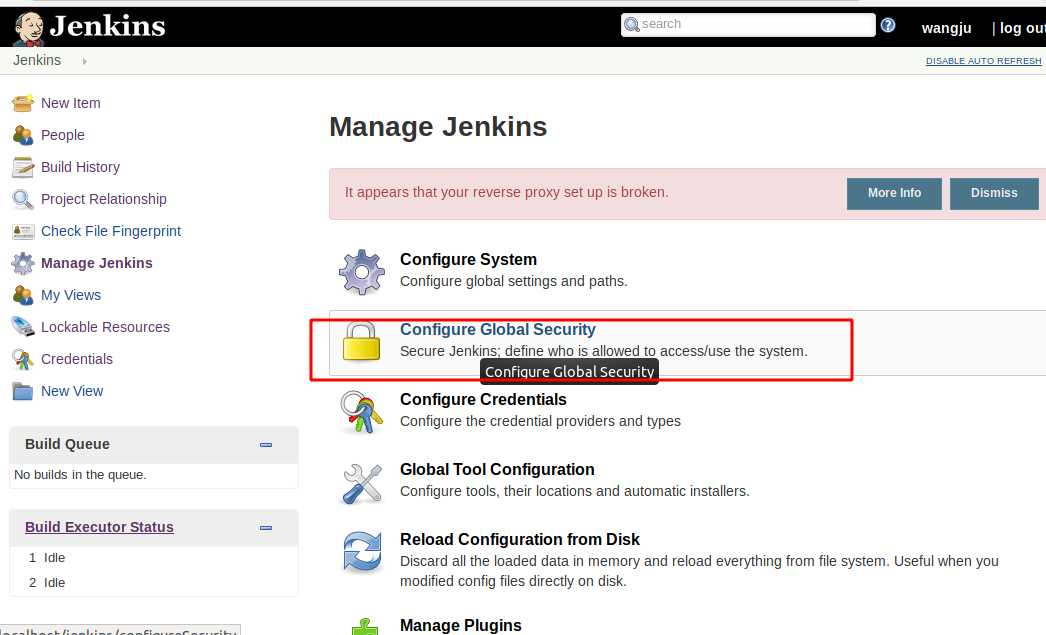
Task: Open Lockable Resources link
Action: click(x=105, y=327)
